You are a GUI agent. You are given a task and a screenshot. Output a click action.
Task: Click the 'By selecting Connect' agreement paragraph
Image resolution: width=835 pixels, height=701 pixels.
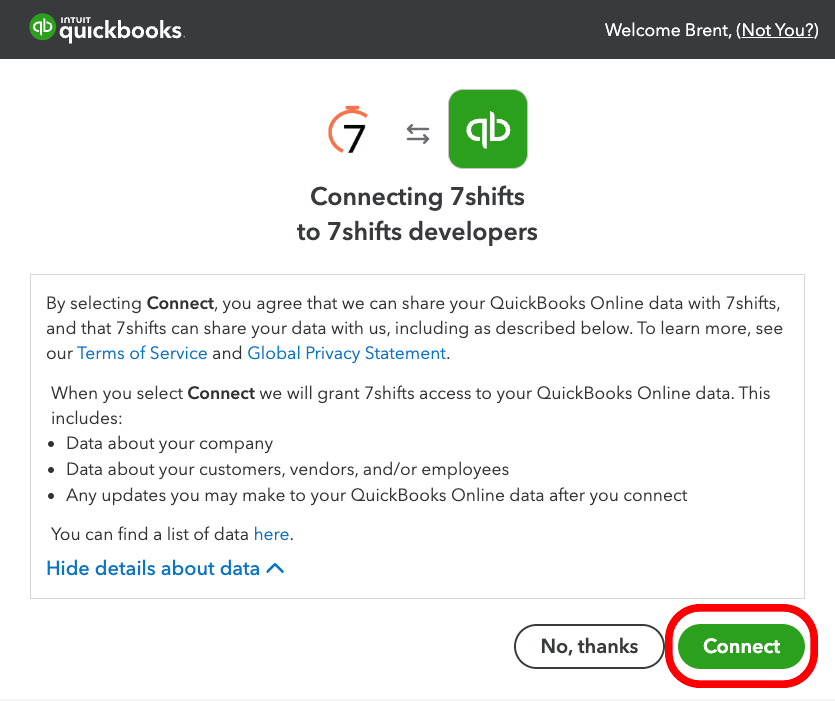click(414, 328)
